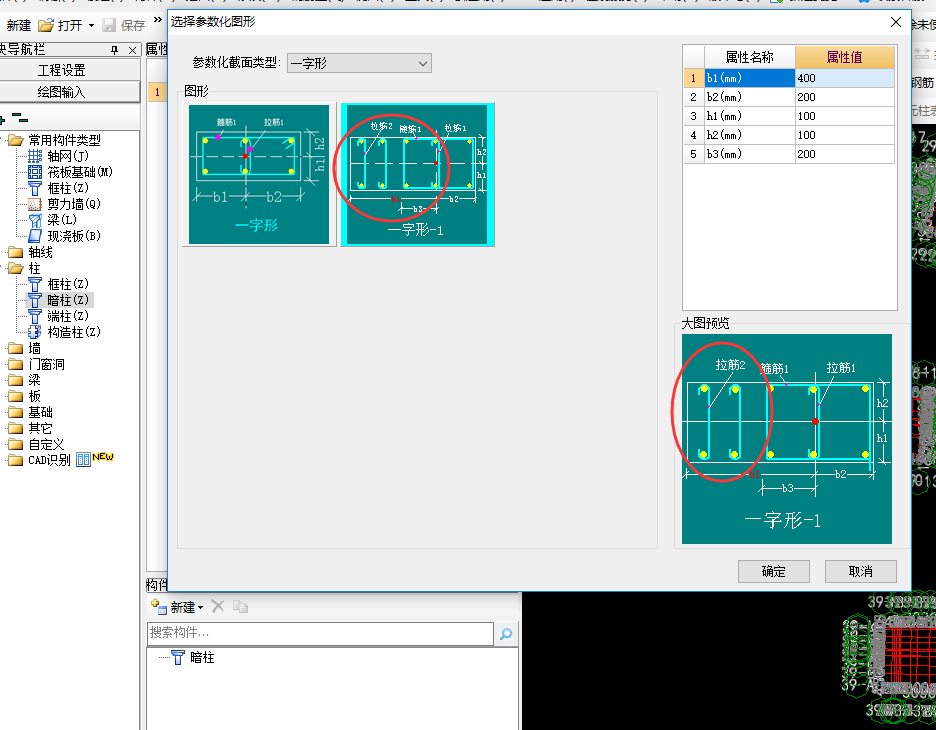Select the 梁(L) beam item
Image resolution: width=936 pixels, height=730 pixels.
click(x=61, y=220)
